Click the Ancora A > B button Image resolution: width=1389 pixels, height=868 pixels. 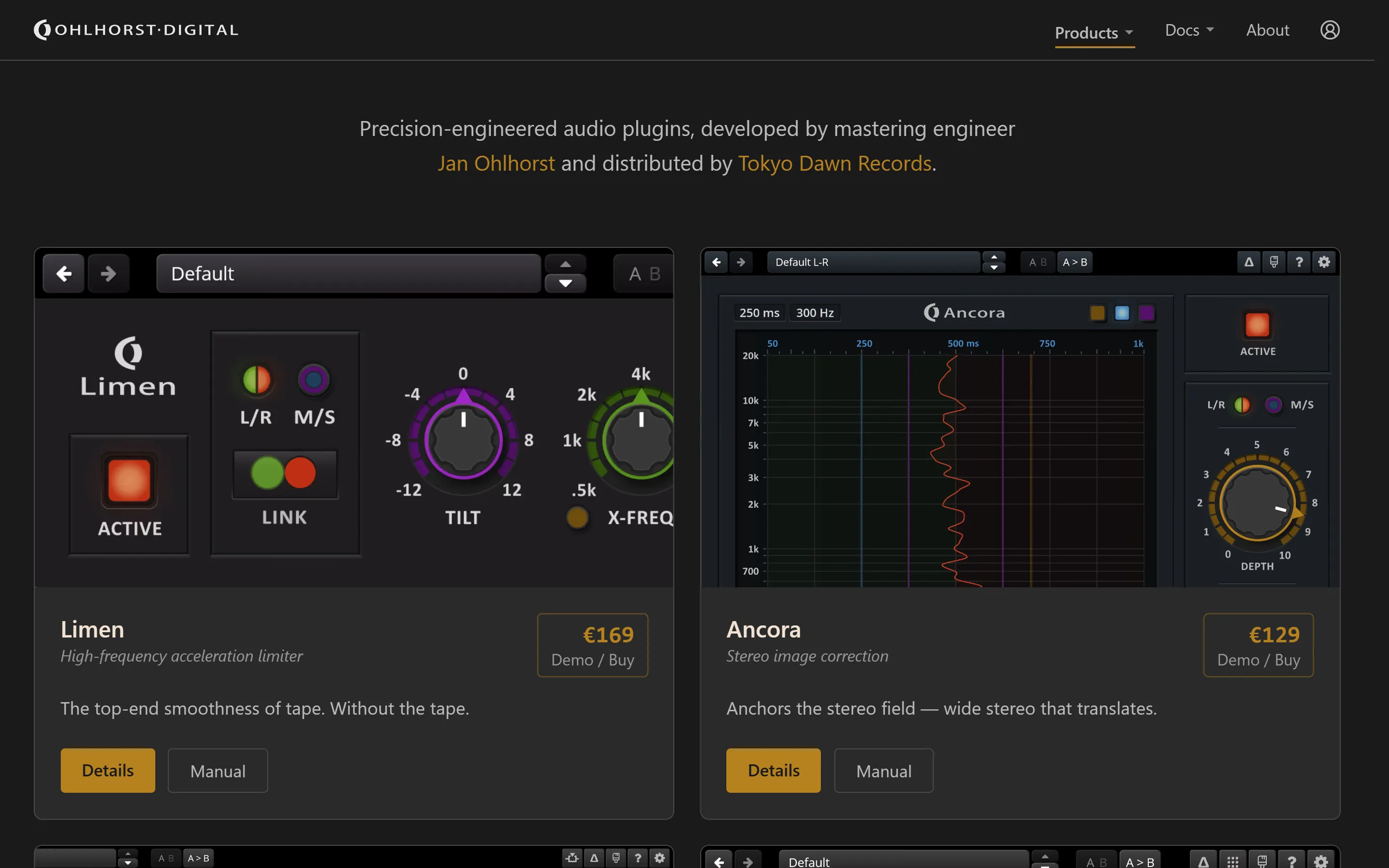pyautogui.click(x=1075, y=262)
